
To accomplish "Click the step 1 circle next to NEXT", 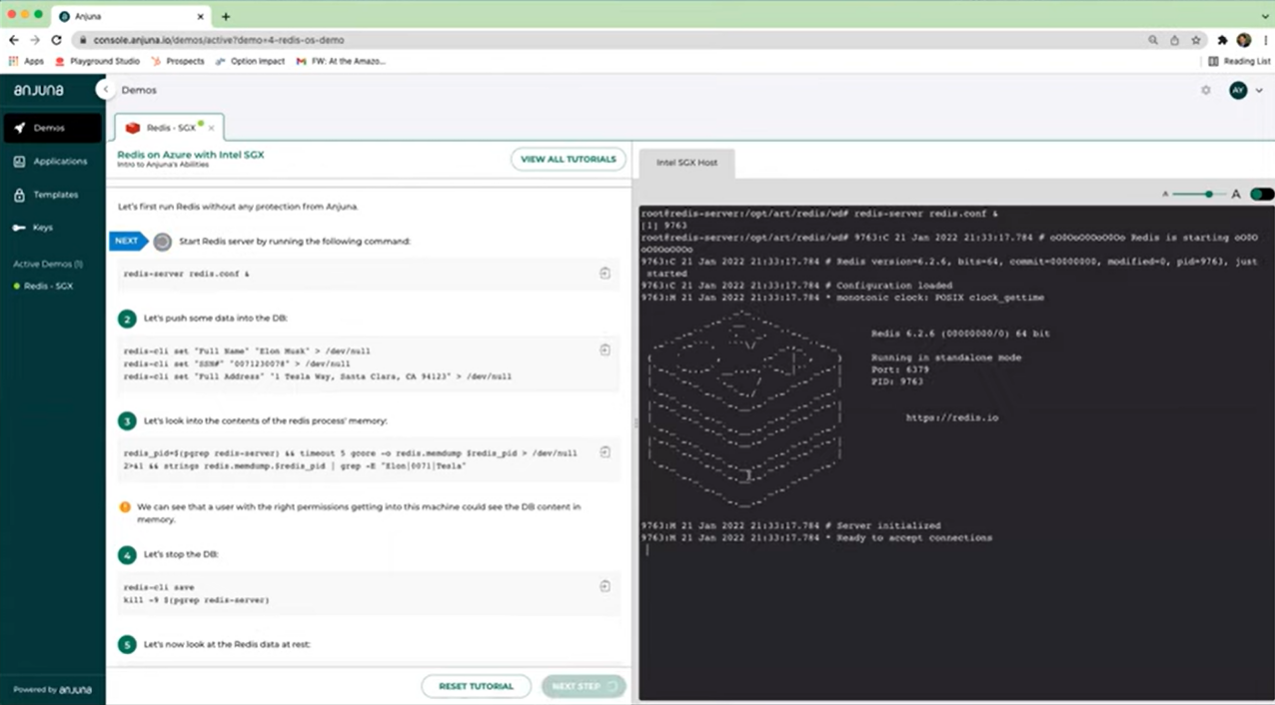I will [x=162, y=241].
